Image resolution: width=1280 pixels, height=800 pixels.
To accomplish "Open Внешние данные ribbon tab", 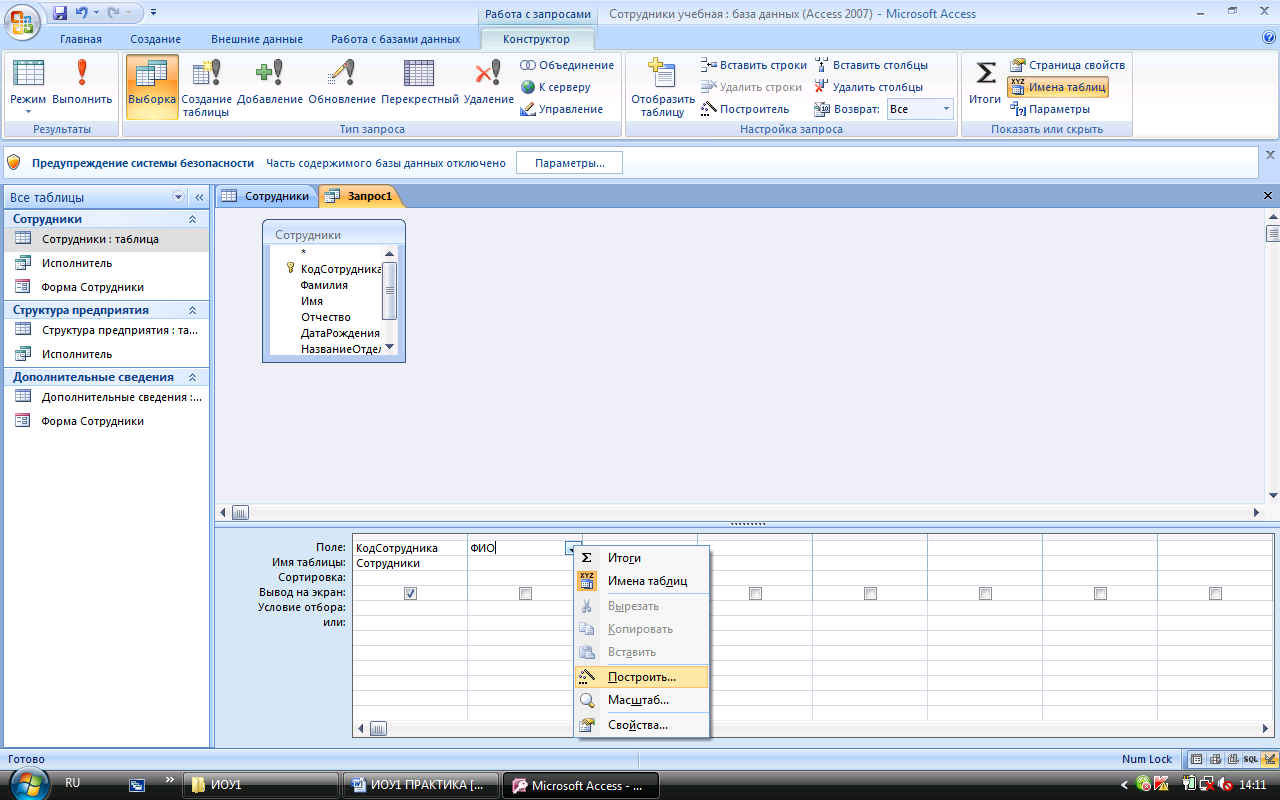I will tap(256, 39).
